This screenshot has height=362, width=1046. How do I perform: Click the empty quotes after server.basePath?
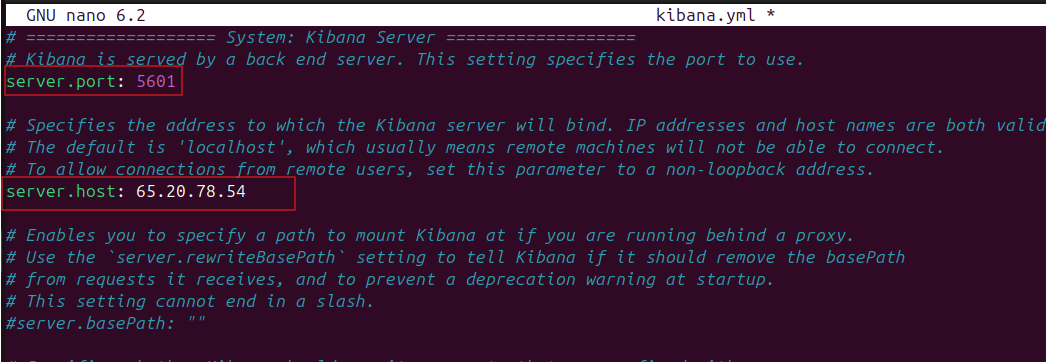click(195, 324)
